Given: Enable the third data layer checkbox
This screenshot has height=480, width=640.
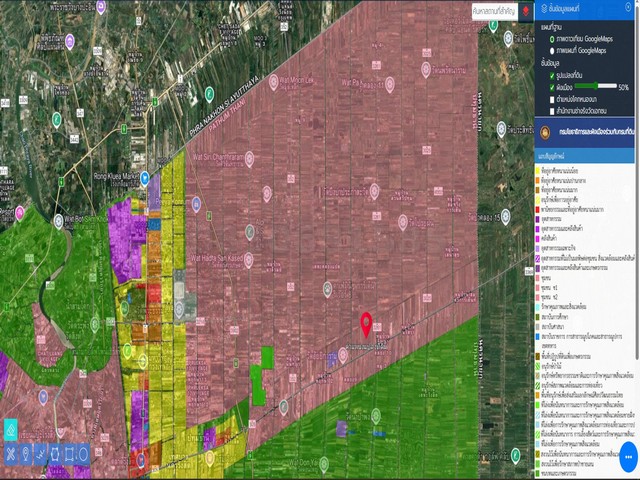Looking at the screenshot, I should click(551, 99).
